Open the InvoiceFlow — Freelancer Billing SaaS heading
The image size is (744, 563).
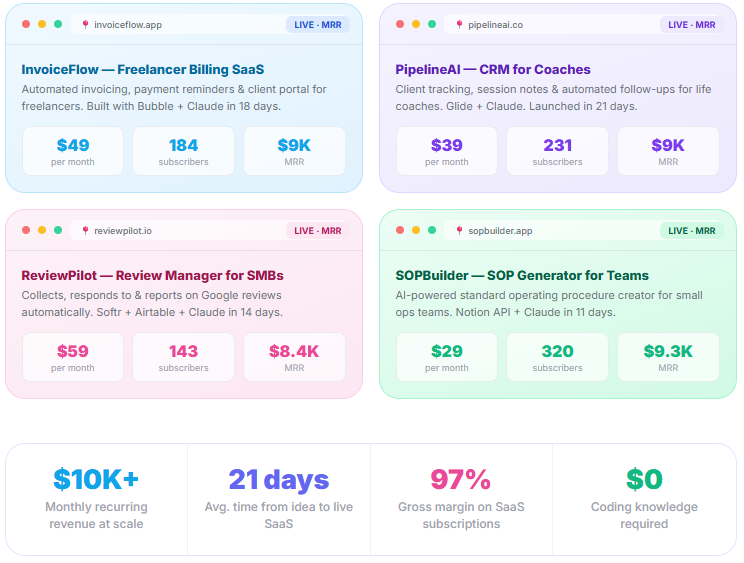pos(143,70)
